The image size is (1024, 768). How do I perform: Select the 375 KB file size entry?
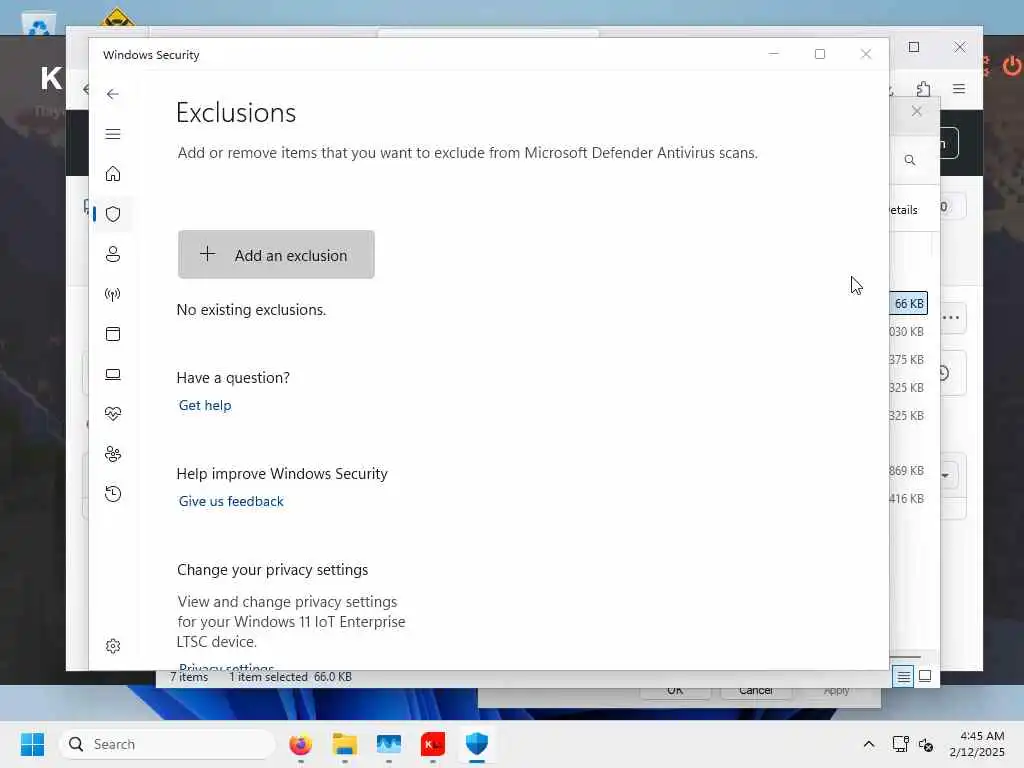(906, 360)
